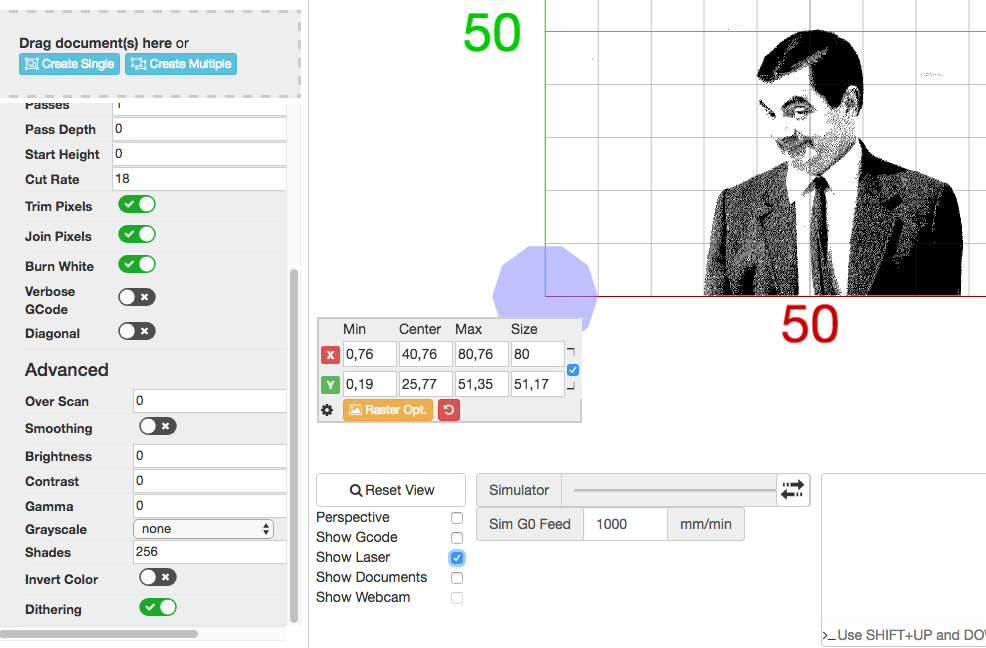
Task: Click the gear settings icon beside Raster Opt.
Action: [x=327, y=410]
